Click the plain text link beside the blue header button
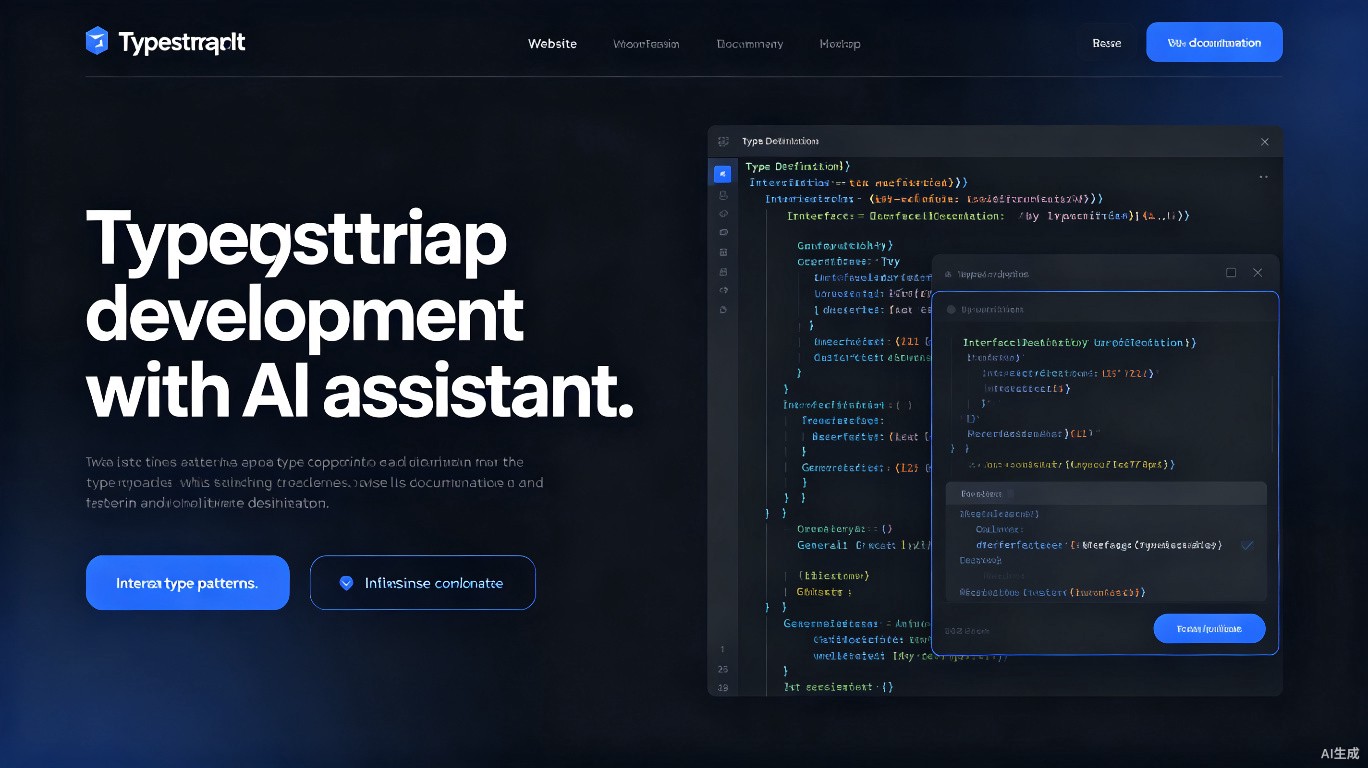Screen dimensions: 1368x768 point(1107,43)
